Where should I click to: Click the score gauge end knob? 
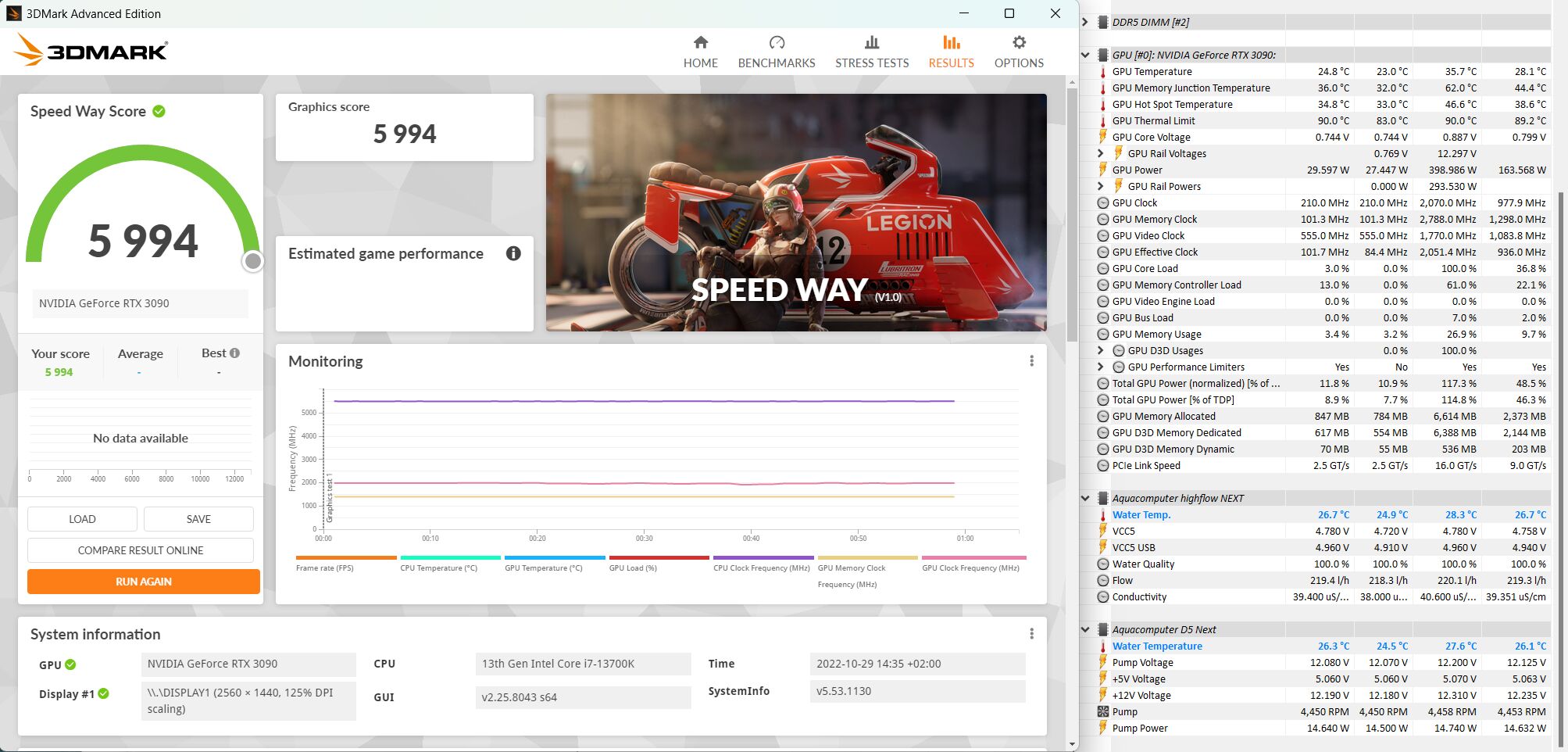point(252,261)
